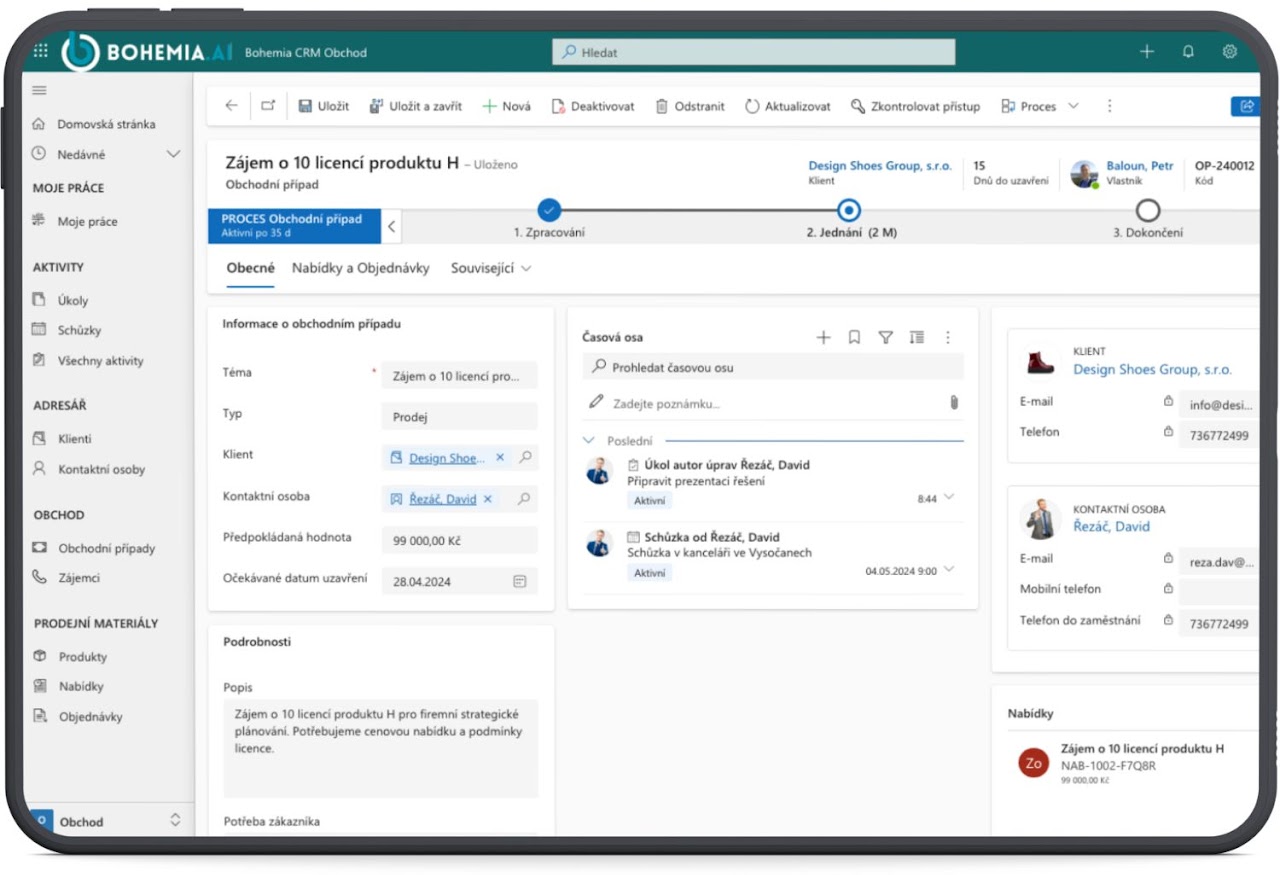Image resolution: width=1280 pixels, height=875 pixels.
Task: Remove Řezáč, David lookup value
Action: 488,499
